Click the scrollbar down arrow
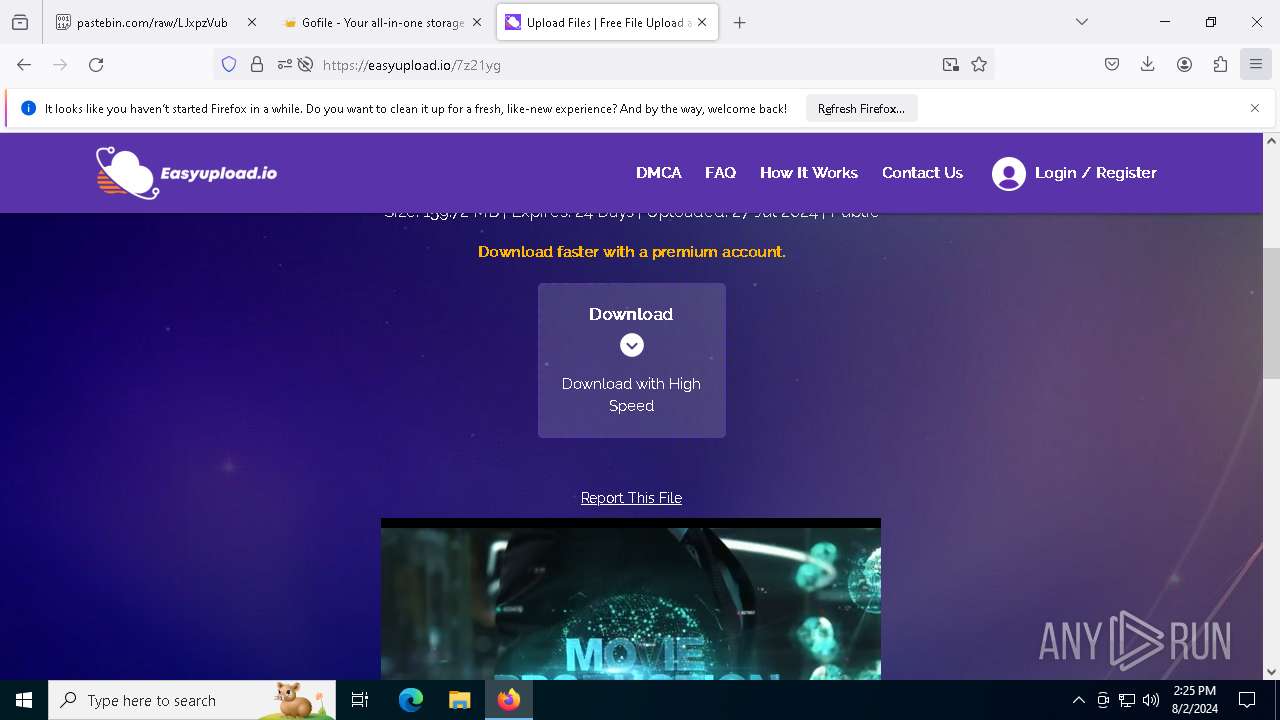Image resolution: width=1280 pixels, height=720 pixels. tap(1271, 672)
